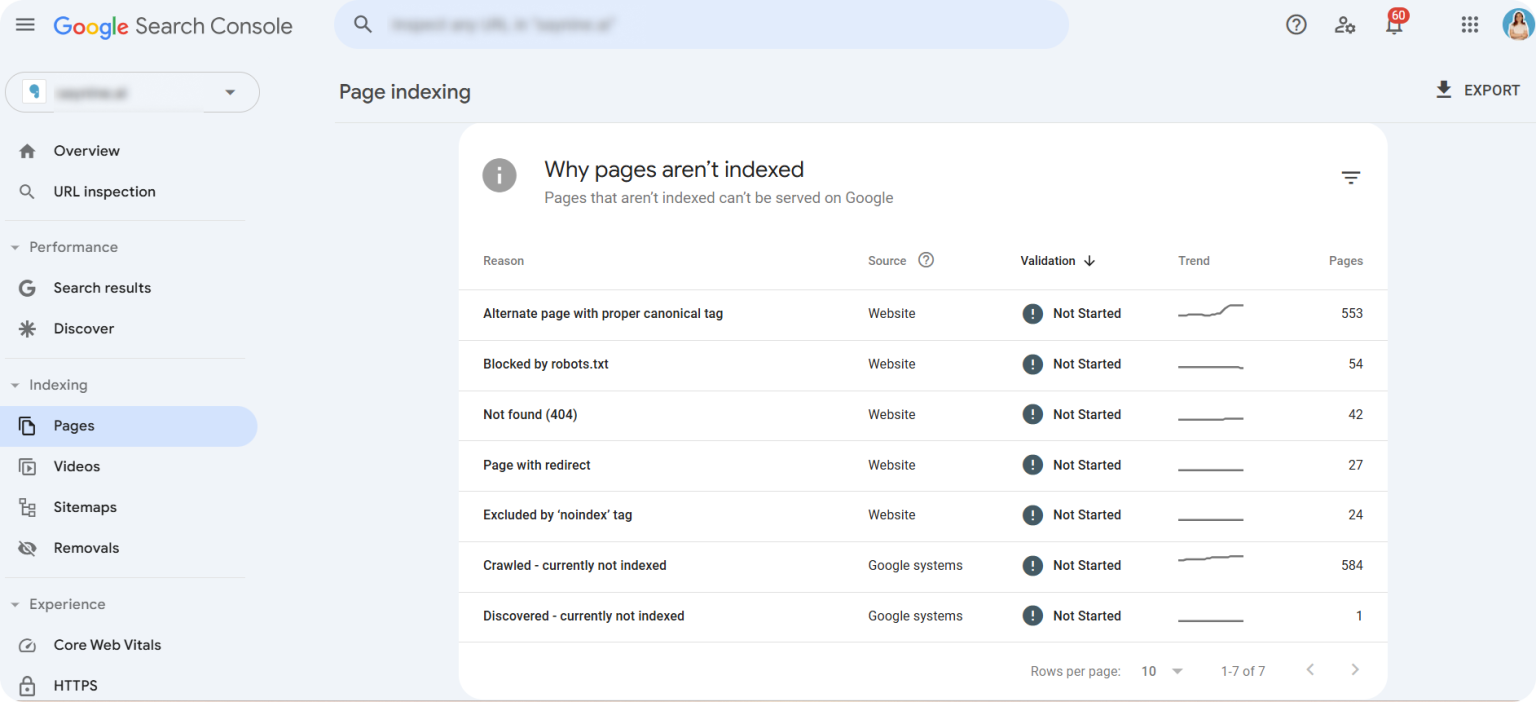Collapse the Performance section
1536x702 pixels.
point(14,247)
